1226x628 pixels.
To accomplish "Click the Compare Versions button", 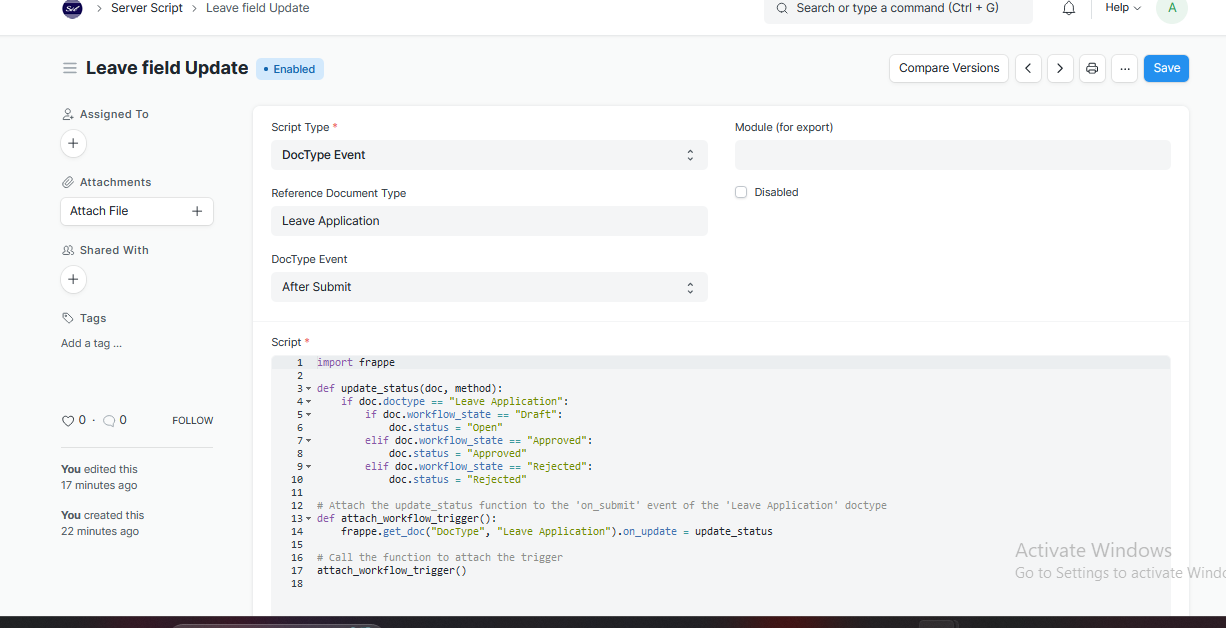I will (x=948, y=68).
